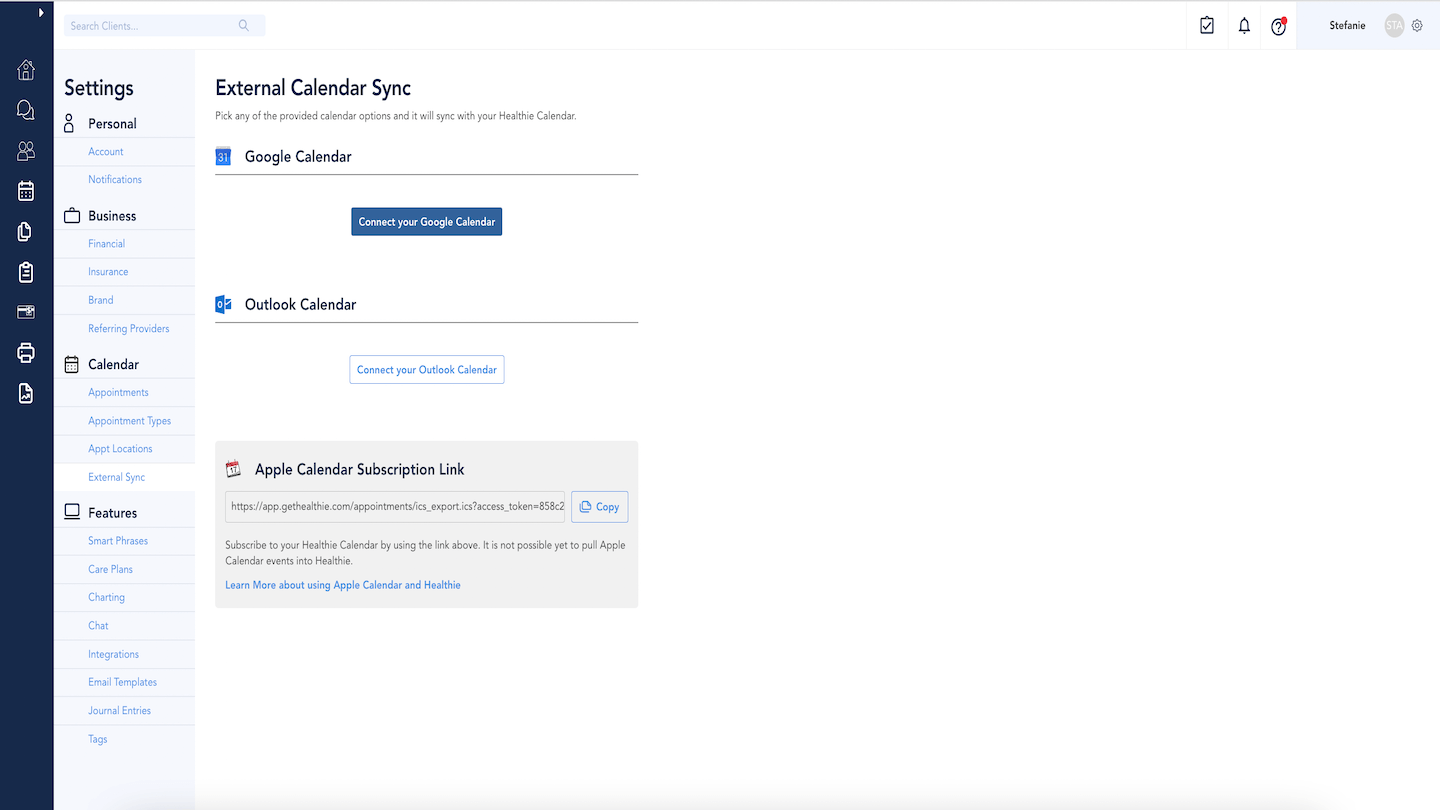
Task: Go to Integrations settings page
Action: coord(113,654)
